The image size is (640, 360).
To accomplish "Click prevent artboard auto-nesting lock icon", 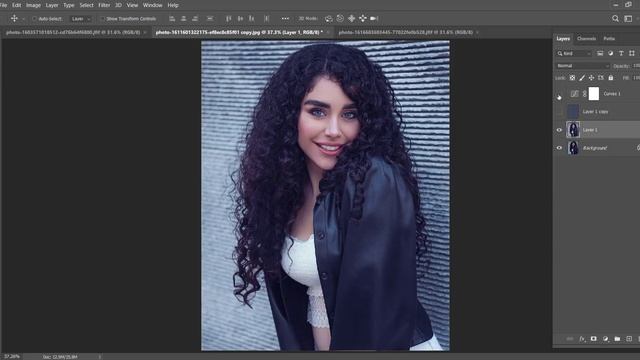I will tap(601, 78).
